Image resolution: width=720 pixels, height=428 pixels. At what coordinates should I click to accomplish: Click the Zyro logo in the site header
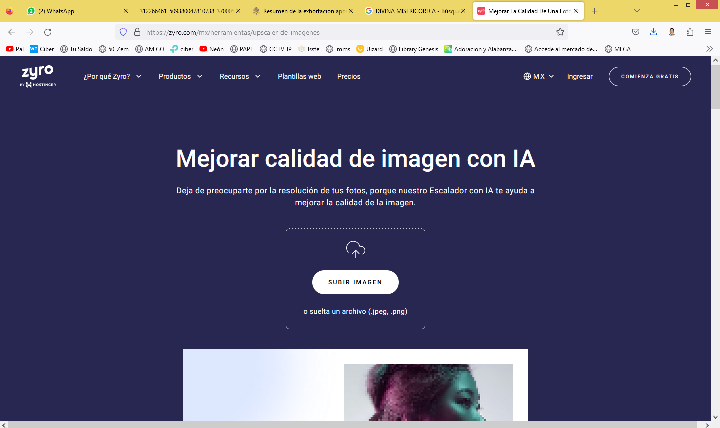pos(38,76)
